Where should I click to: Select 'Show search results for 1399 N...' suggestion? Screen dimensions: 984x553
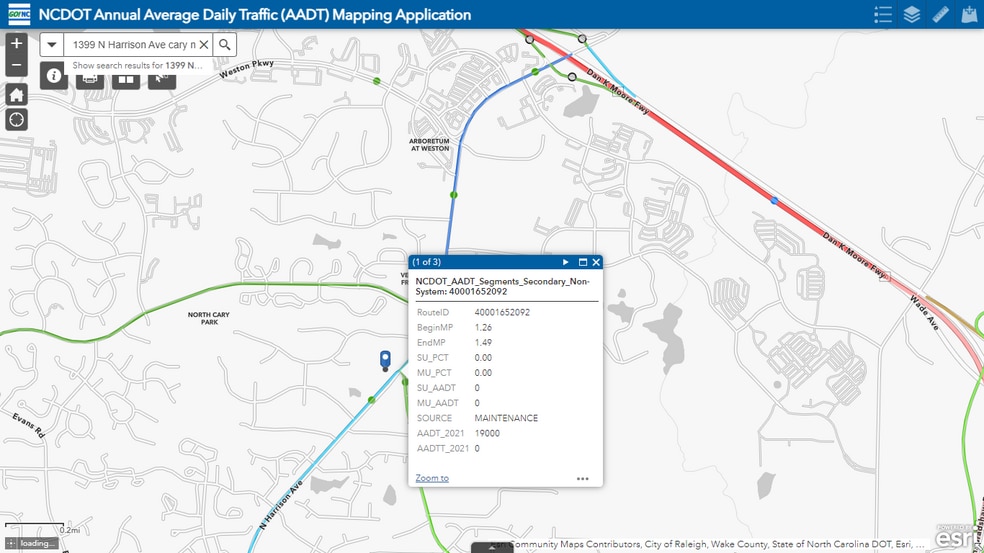[138, 66]
